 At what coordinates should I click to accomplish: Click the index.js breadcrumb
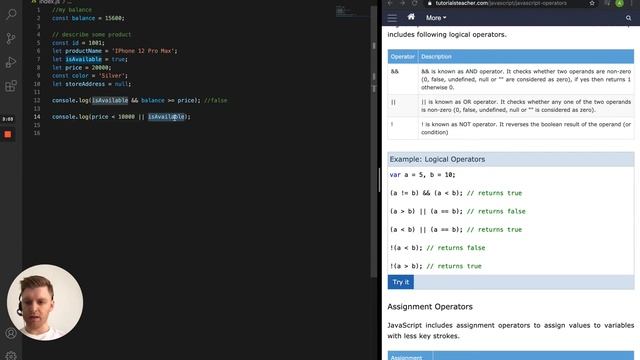tap(49, 2)
